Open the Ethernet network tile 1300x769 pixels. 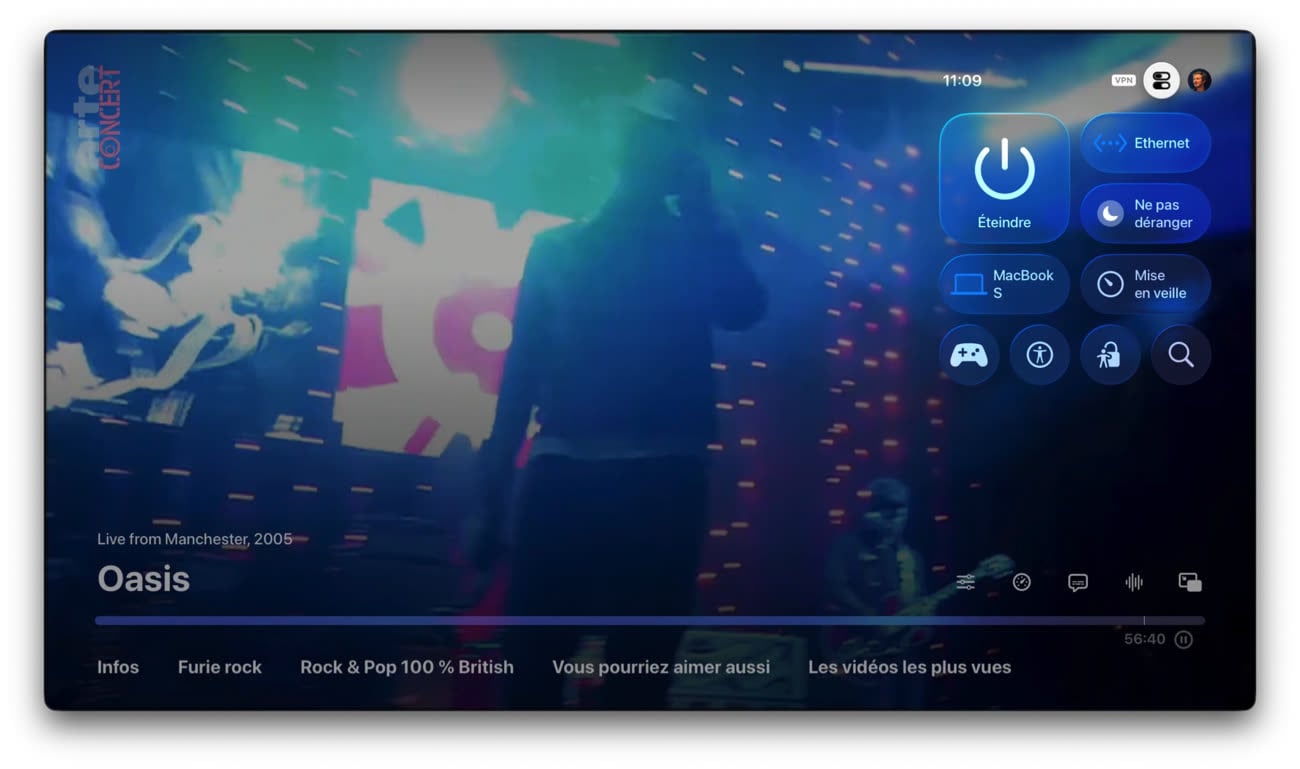click(x=1145, y=143)
